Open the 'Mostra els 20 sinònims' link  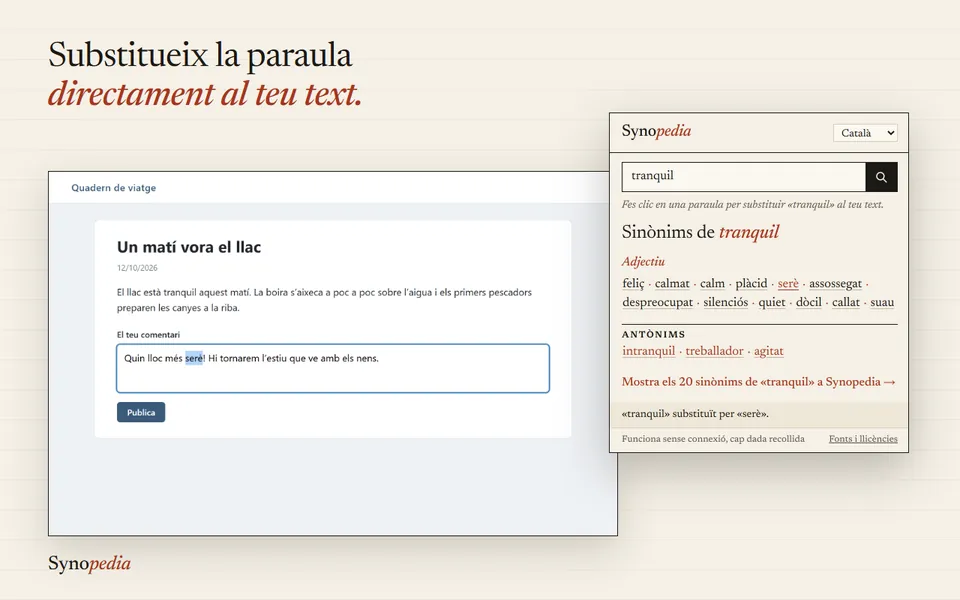click(759, 381)
